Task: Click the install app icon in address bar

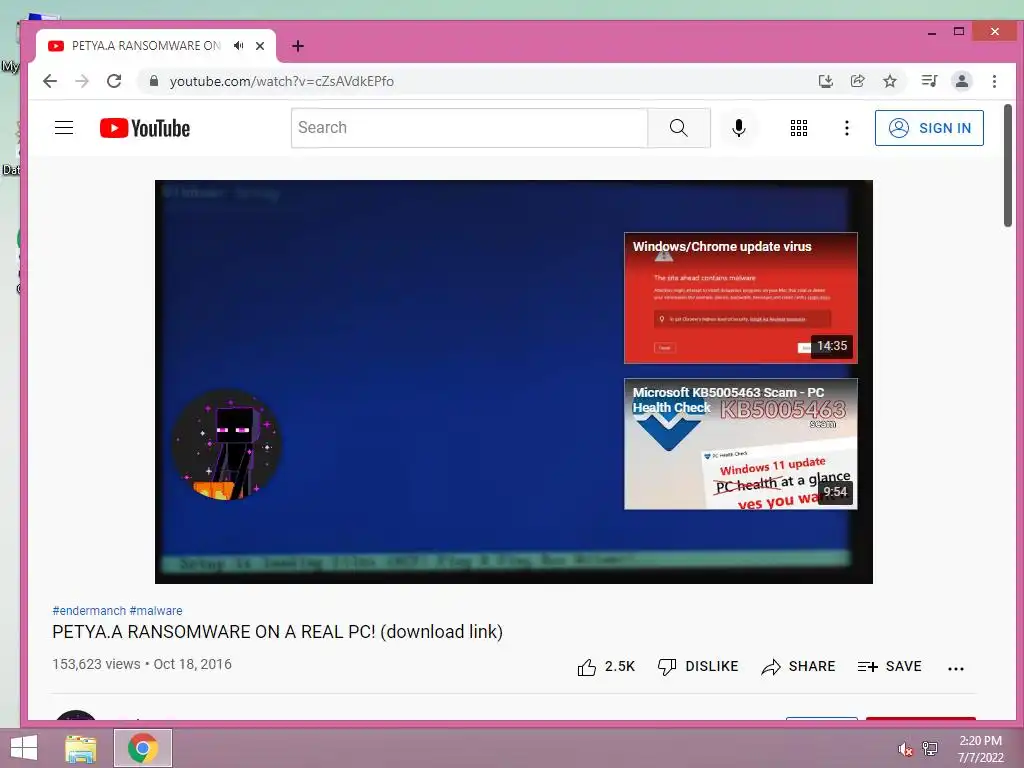Action: 825,81
